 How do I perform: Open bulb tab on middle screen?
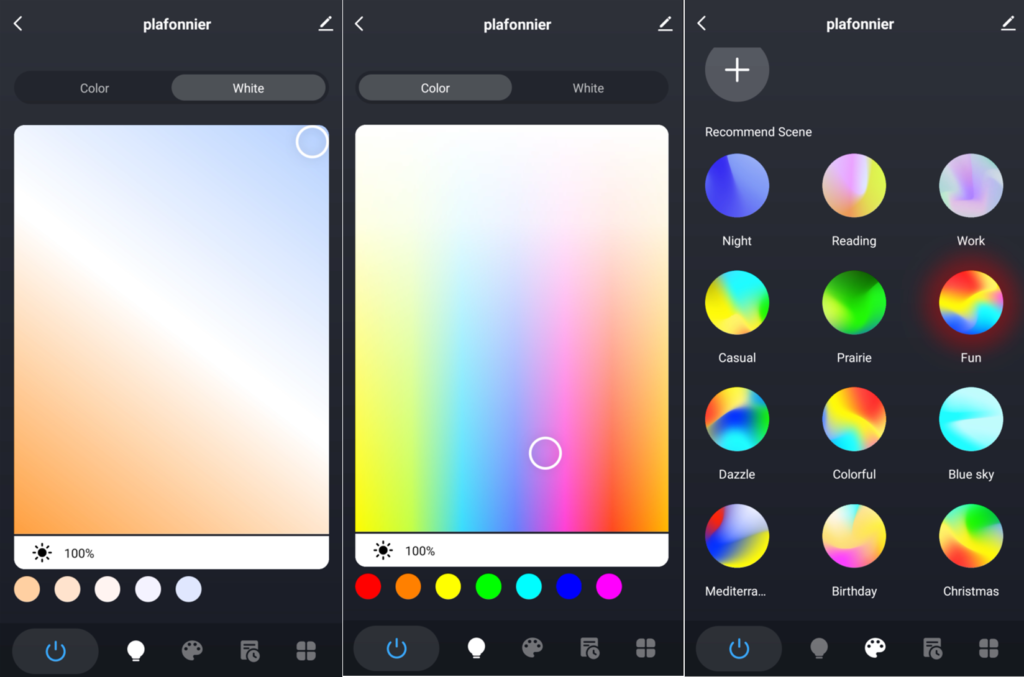[476, 648]
